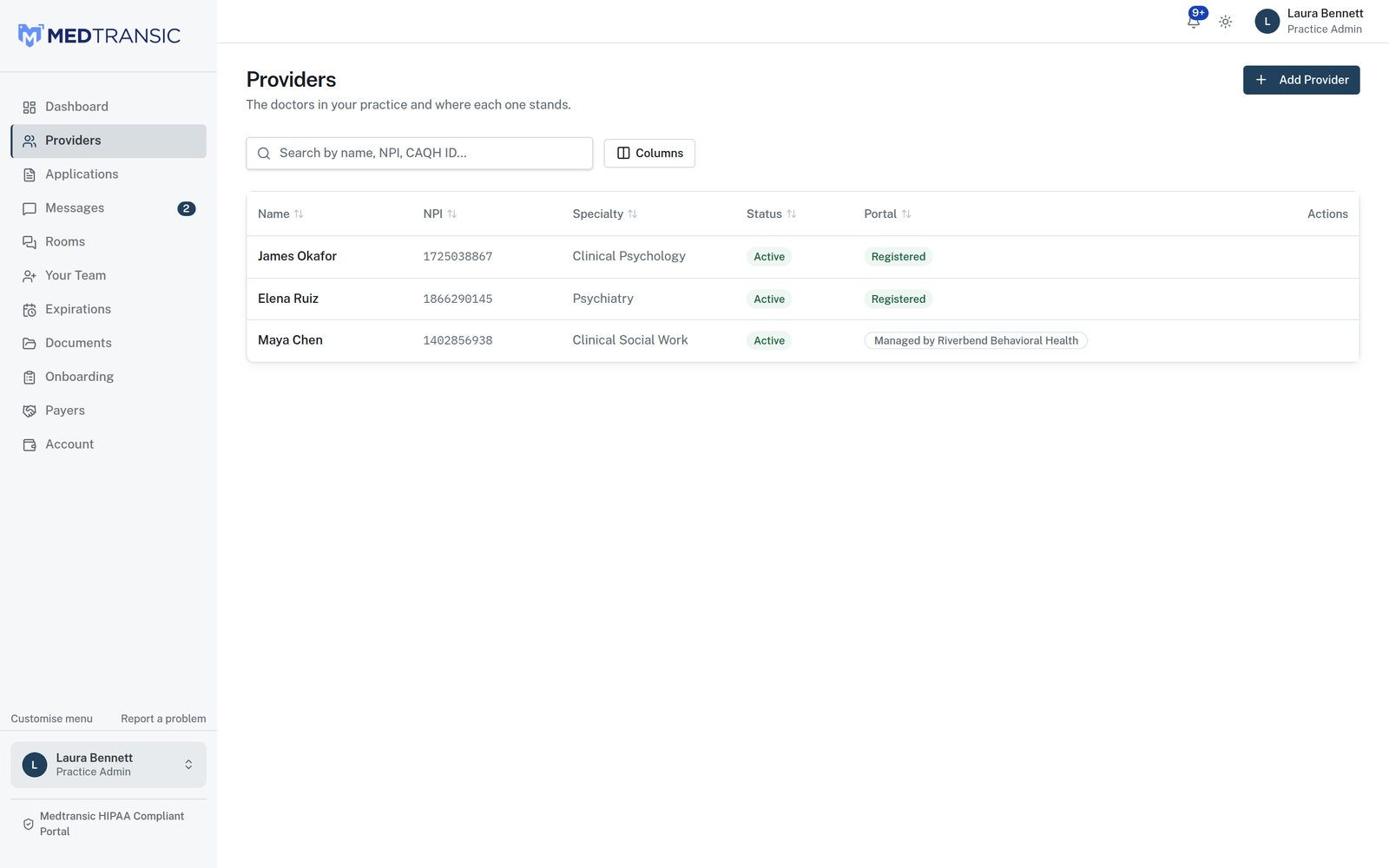Open the Providers menu item
Viewport: 1389px width, 868px height.
(109, 141)
